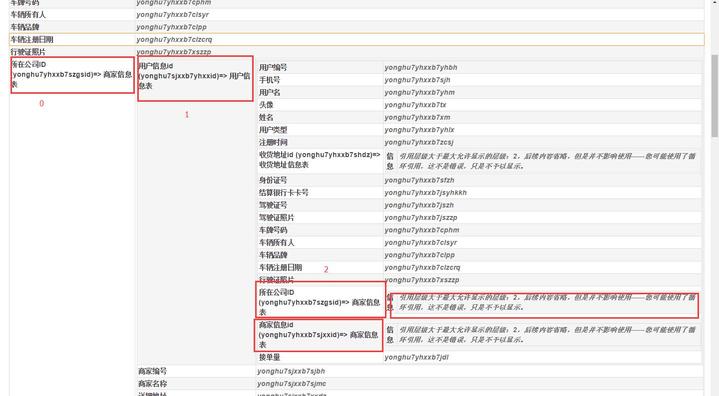Click the 身份证号 label cell
719x396 pixels.
pos(273,180)
